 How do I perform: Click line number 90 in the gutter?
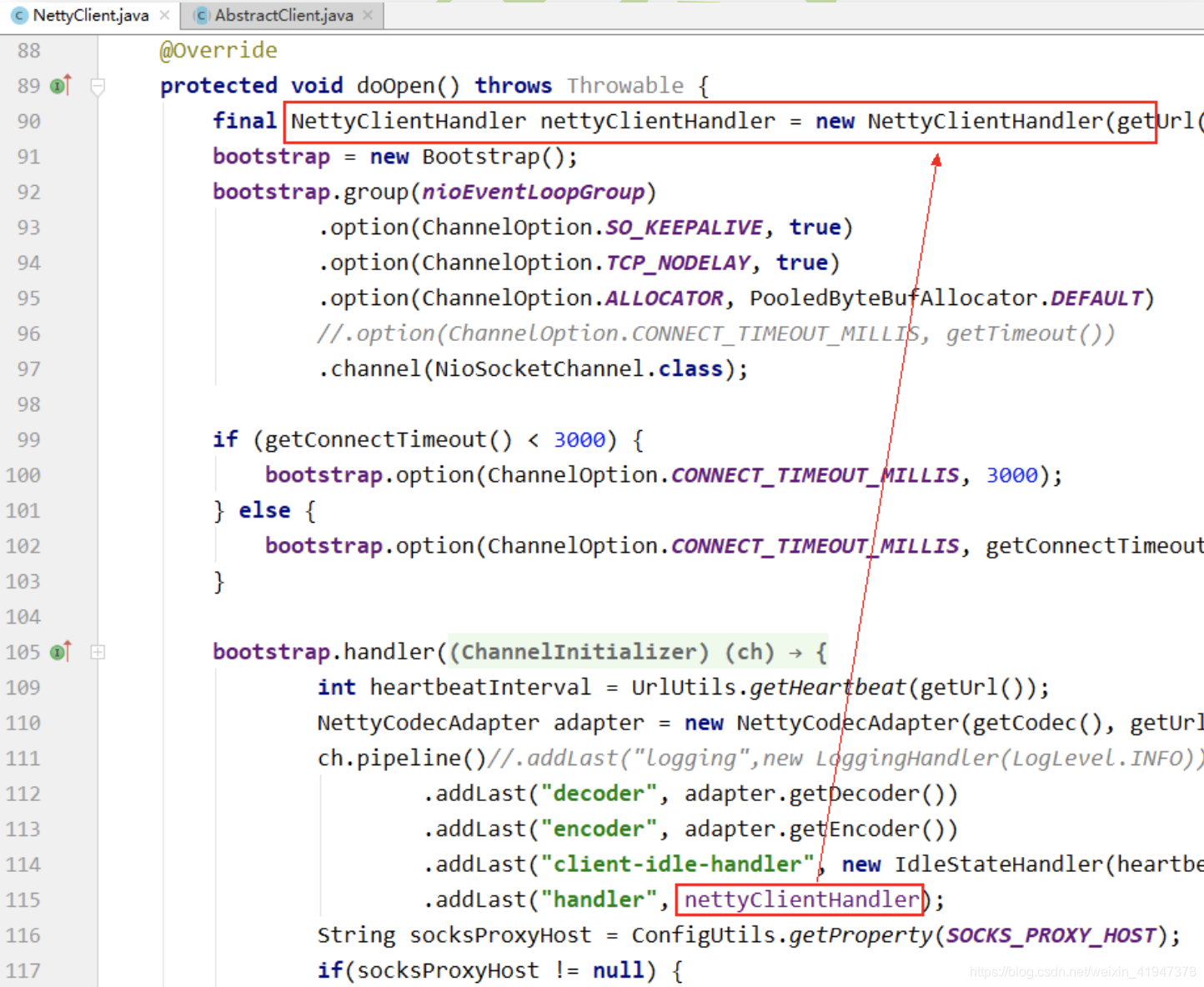[x=28, y=122]
